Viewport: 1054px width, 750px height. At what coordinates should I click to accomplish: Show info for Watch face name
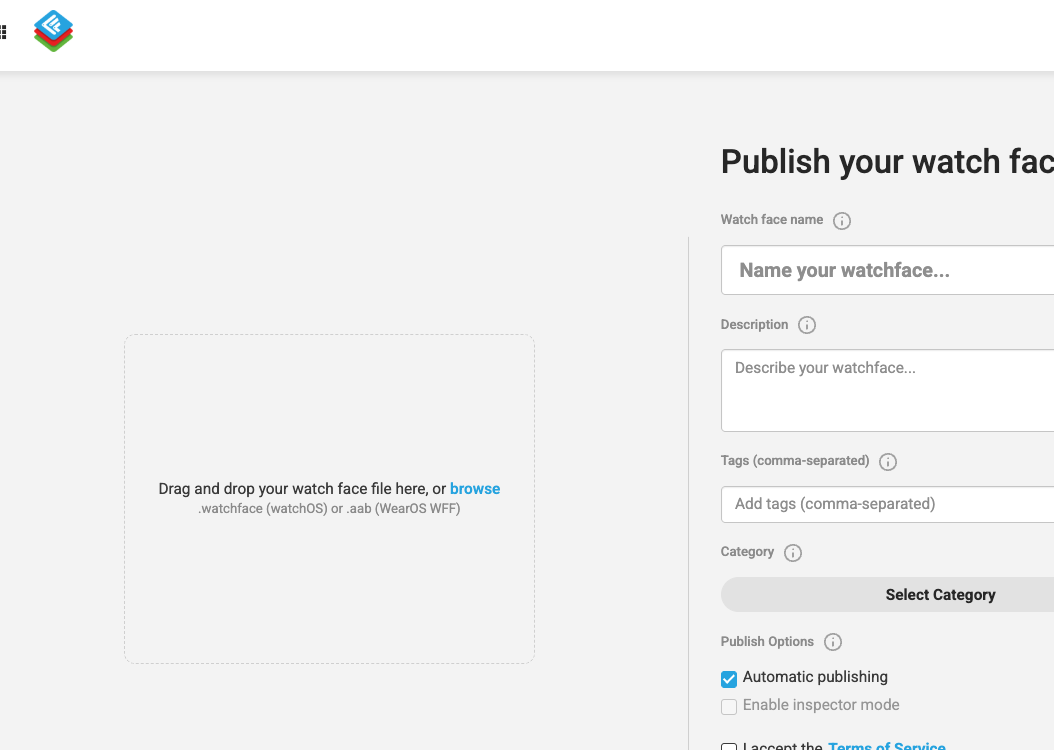842,220
